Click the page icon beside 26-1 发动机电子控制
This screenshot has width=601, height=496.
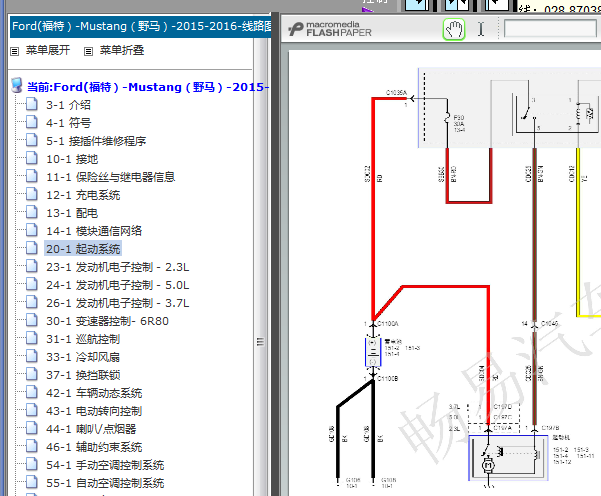click(32, 302)
